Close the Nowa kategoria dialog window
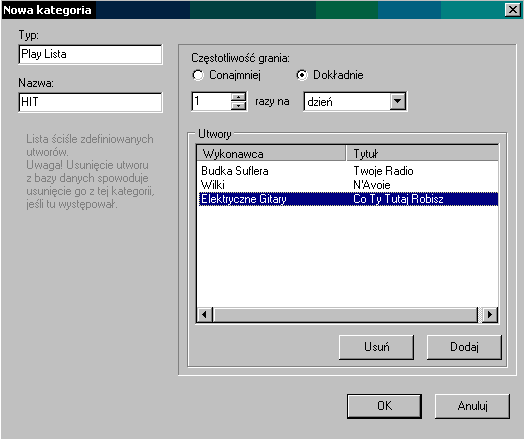 coord(513,10)
